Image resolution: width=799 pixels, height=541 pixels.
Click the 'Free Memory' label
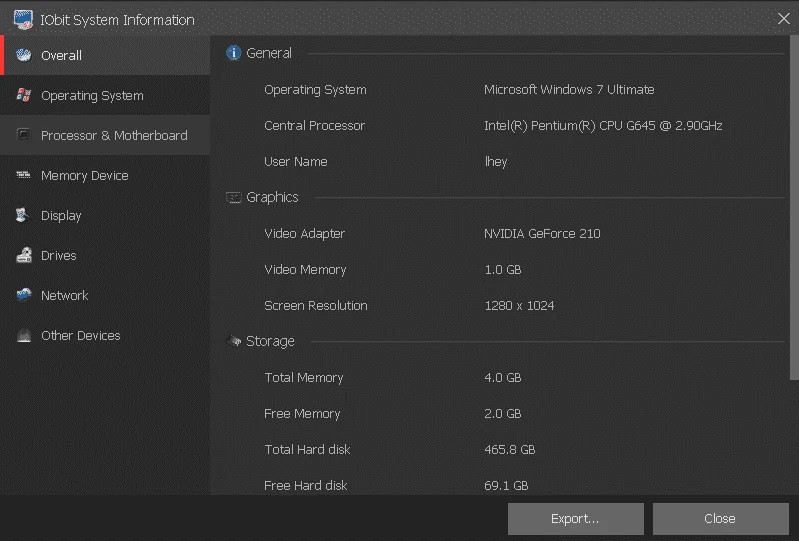point(302,414)
